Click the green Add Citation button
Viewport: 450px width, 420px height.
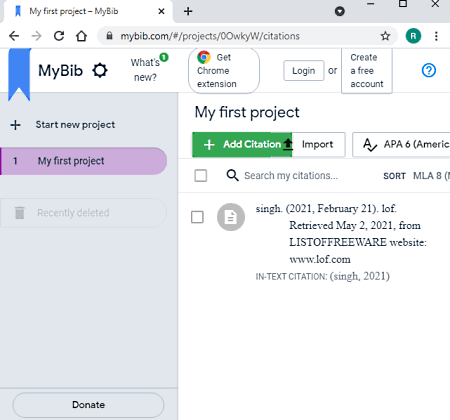coord(242,144)
